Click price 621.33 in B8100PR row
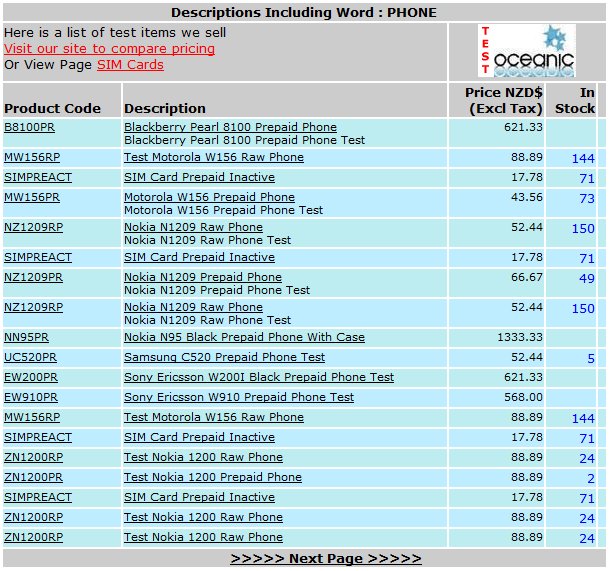 coord(523,127)
